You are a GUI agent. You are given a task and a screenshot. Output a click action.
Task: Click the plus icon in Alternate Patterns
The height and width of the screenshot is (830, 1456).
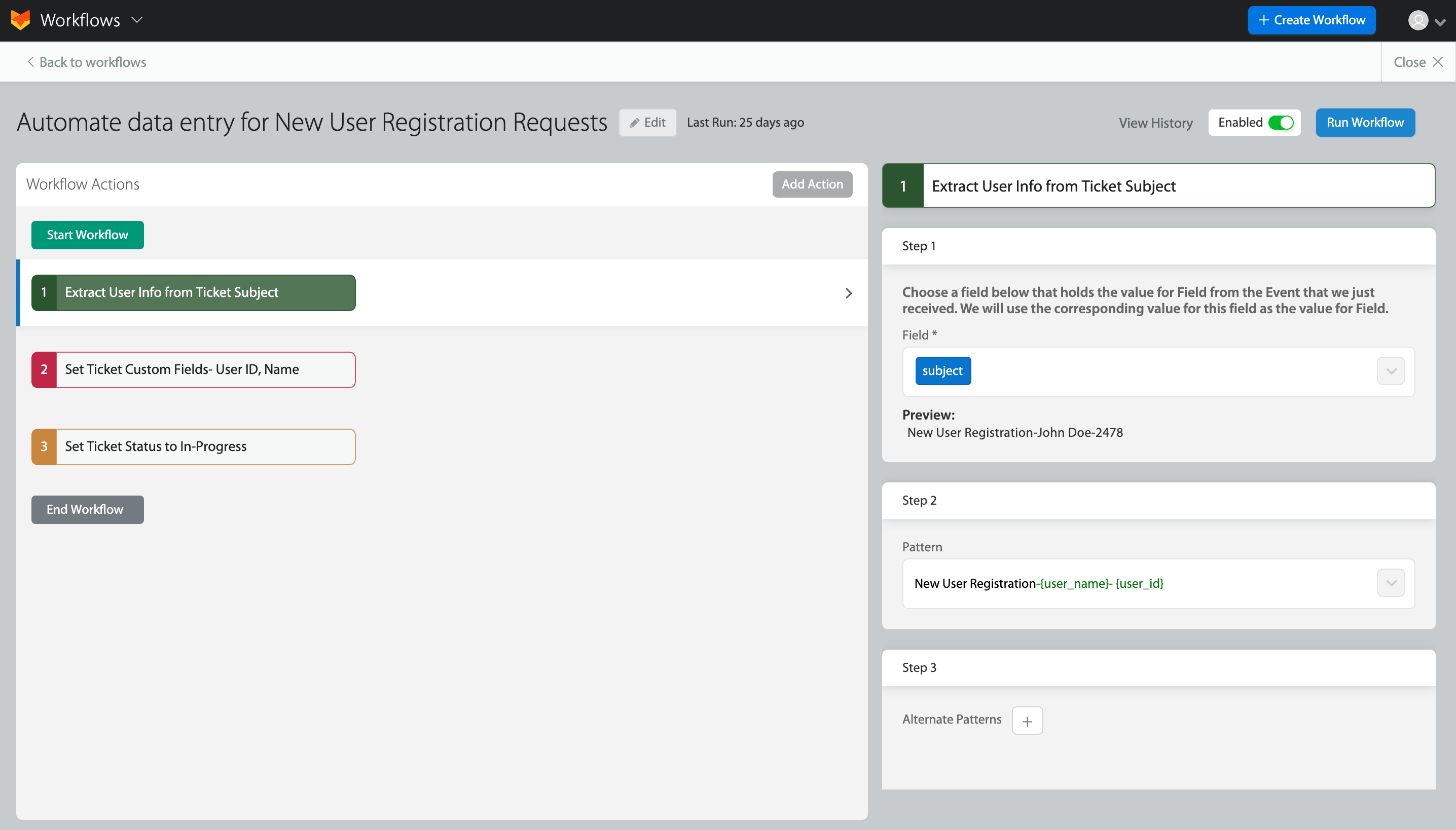pos(1027,720)
